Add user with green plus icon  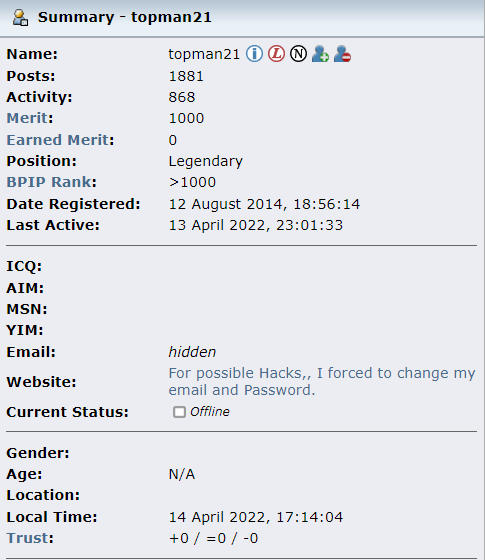320,54
